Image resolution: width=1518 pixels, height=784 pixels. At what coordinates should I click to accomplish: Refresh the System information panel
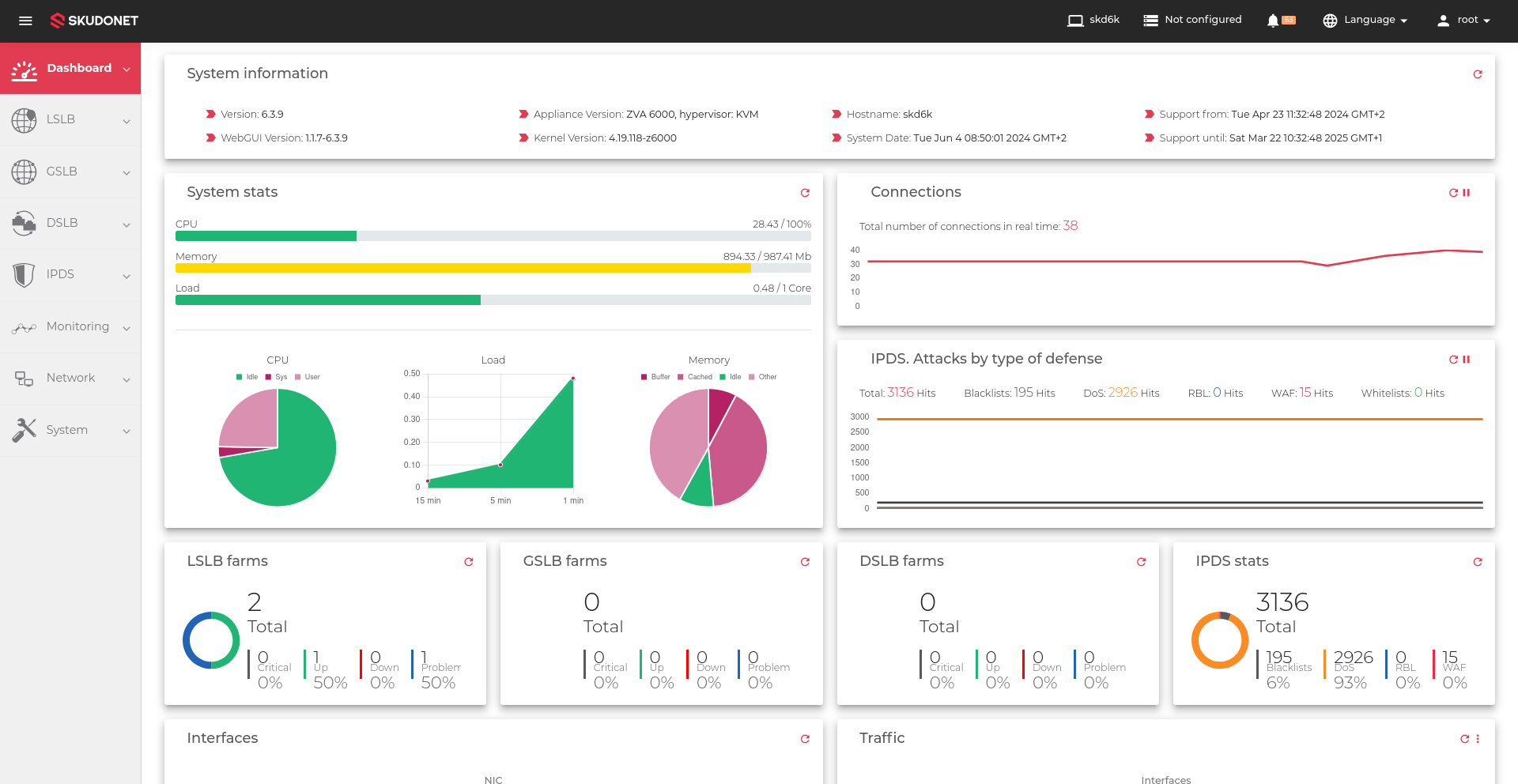[x=1478, y=74]
